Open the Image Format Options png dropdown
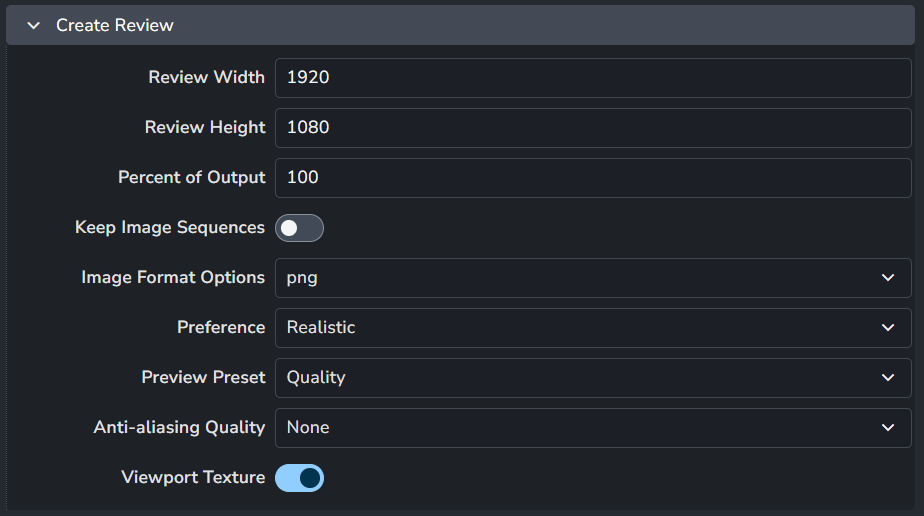The width and height of the screenshot is (924, 516). coord(593,277)
